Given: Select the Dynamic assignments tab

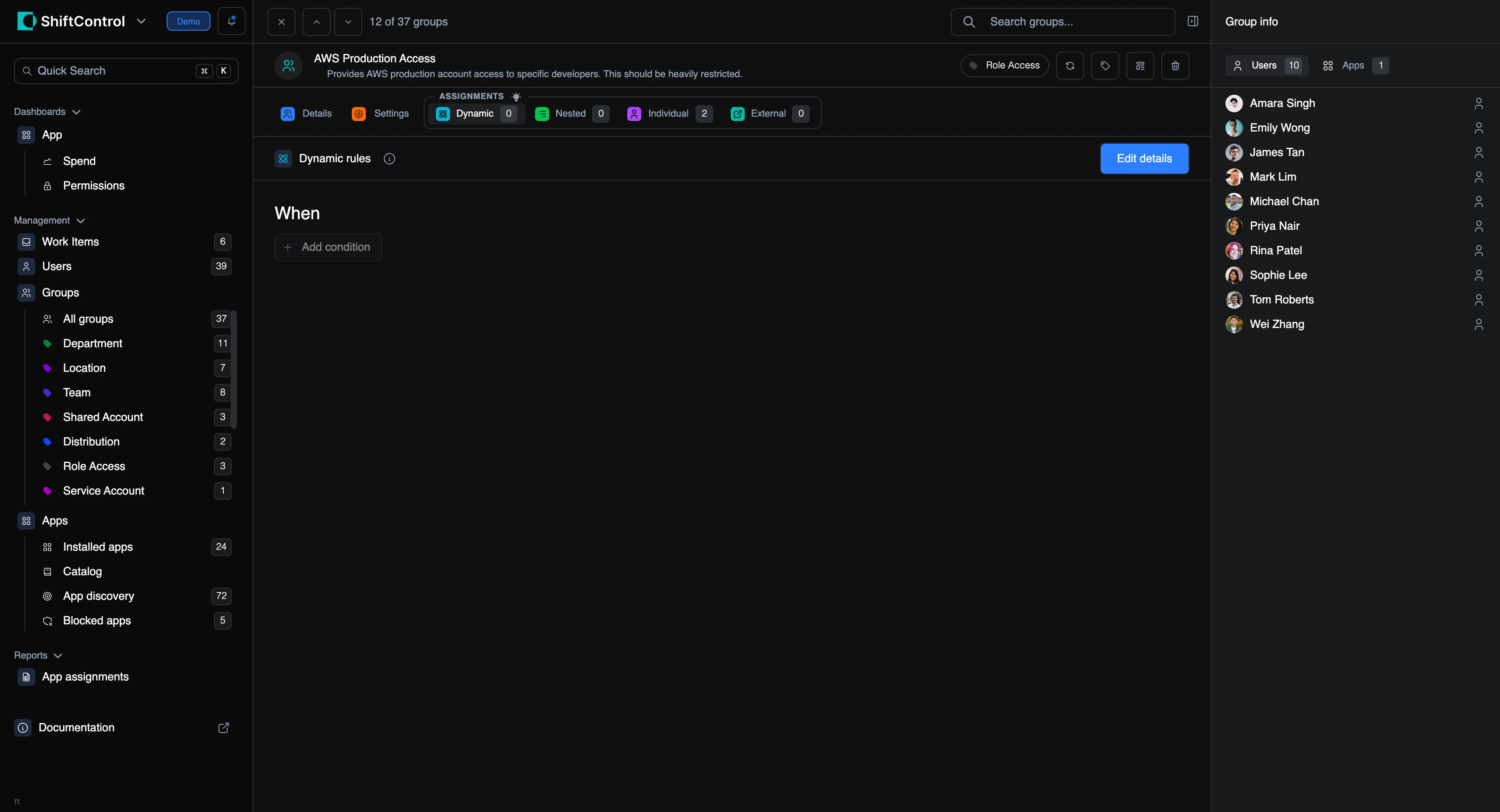Looking at the screenshot, I should pyautogui.click(x=476, y=114).
